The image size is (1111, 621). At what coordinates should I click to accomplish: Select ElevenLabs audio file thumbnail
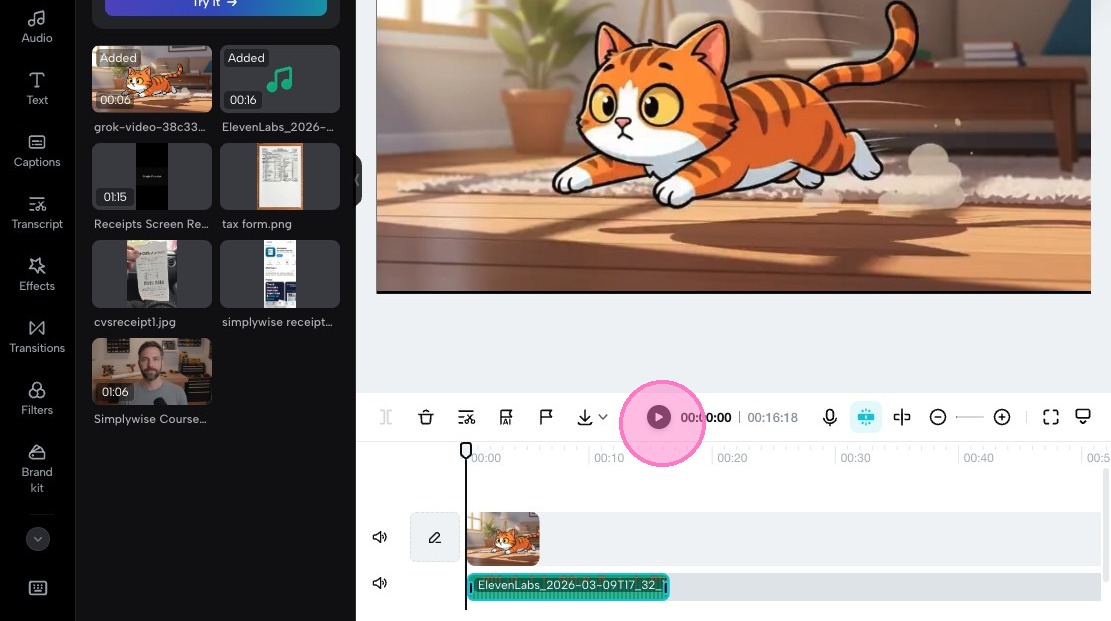(280, 79)
